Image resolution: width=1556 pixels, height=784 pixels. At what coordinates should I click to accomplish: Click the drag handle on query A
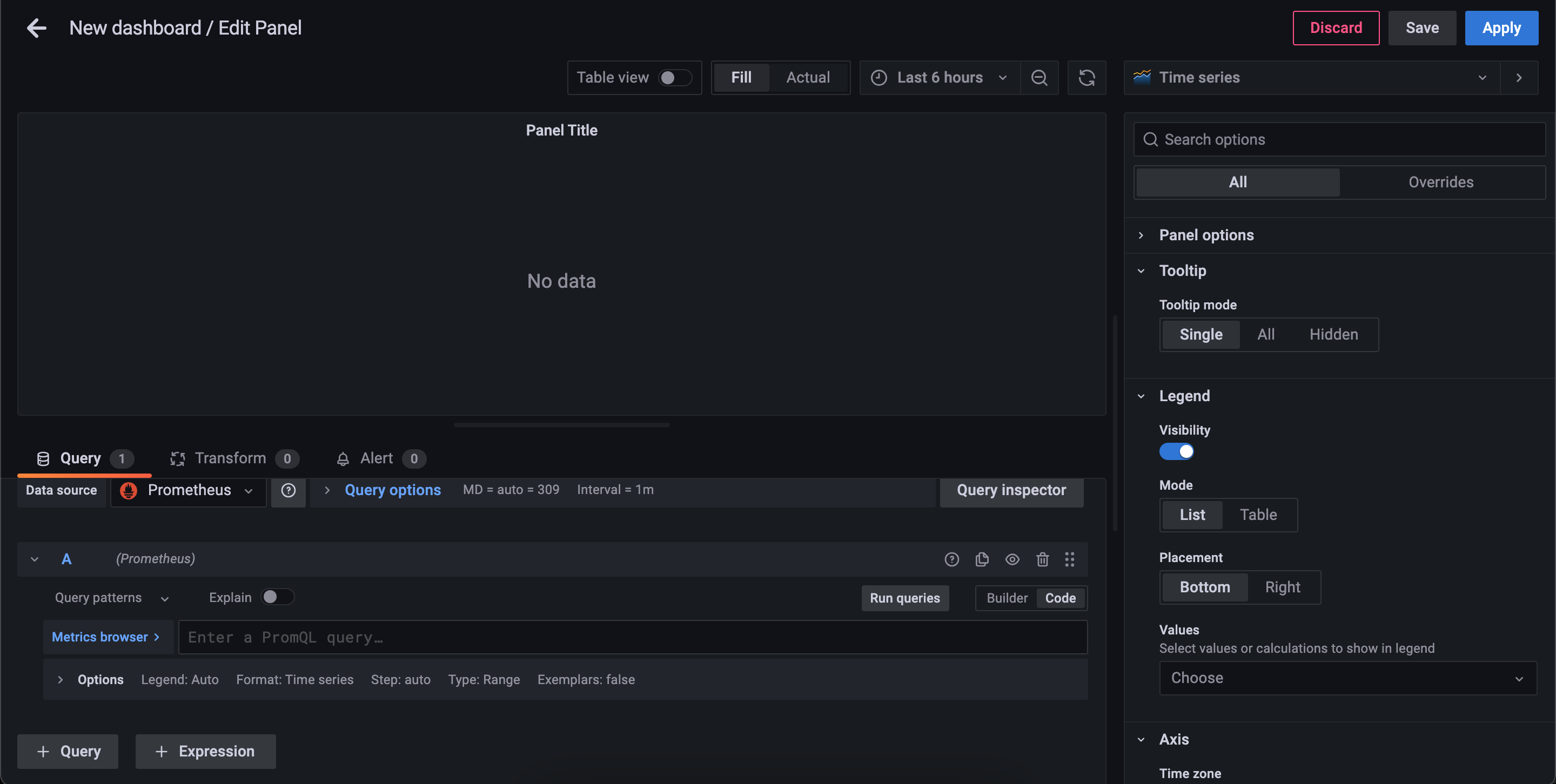[x=1070, y=559]
